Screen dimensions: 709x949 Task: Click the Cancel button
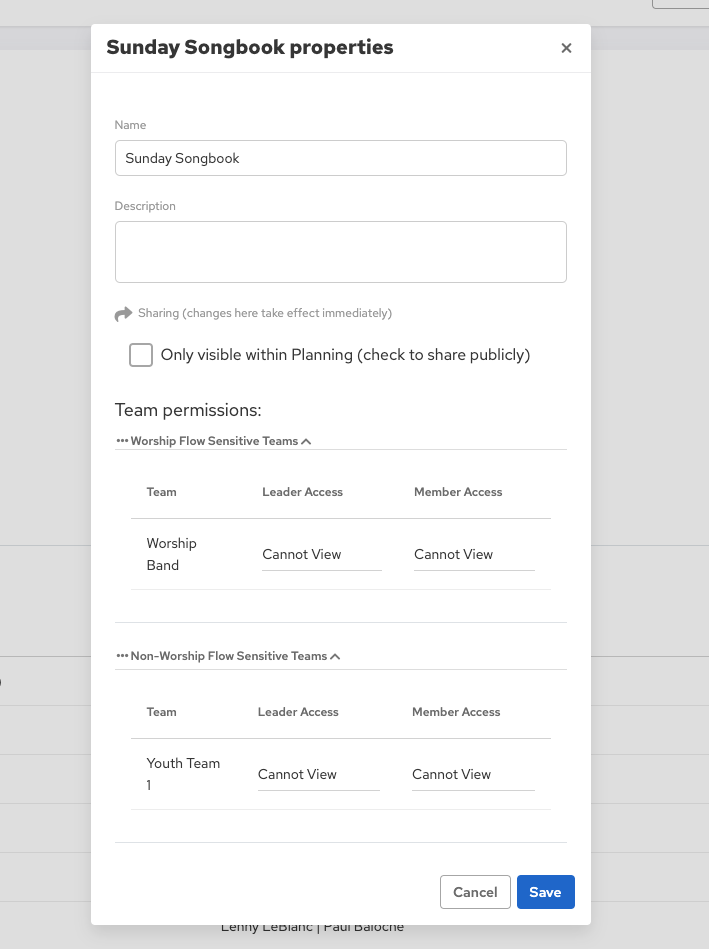475,892
